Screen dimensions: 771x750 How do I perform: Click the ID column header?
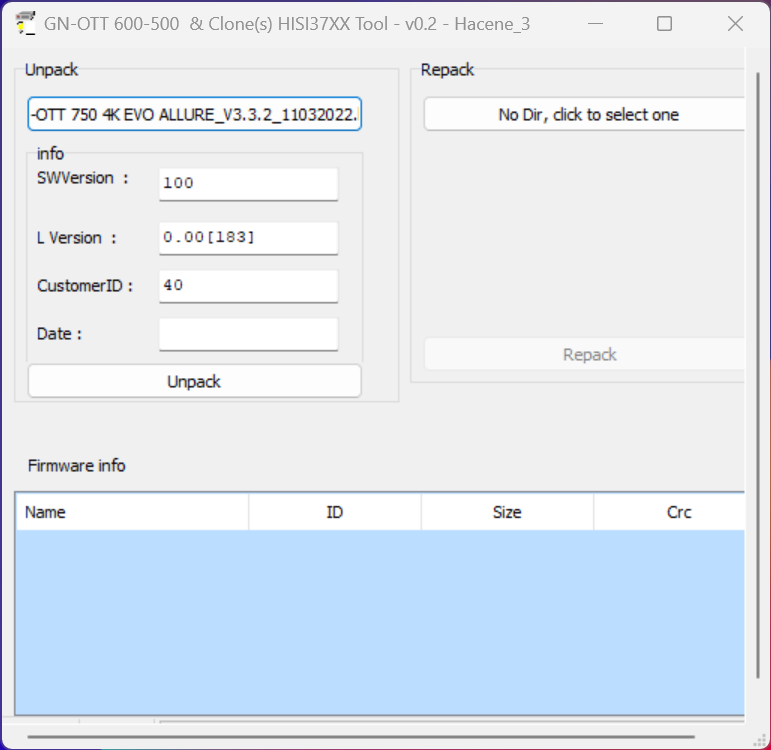(335, 512)
